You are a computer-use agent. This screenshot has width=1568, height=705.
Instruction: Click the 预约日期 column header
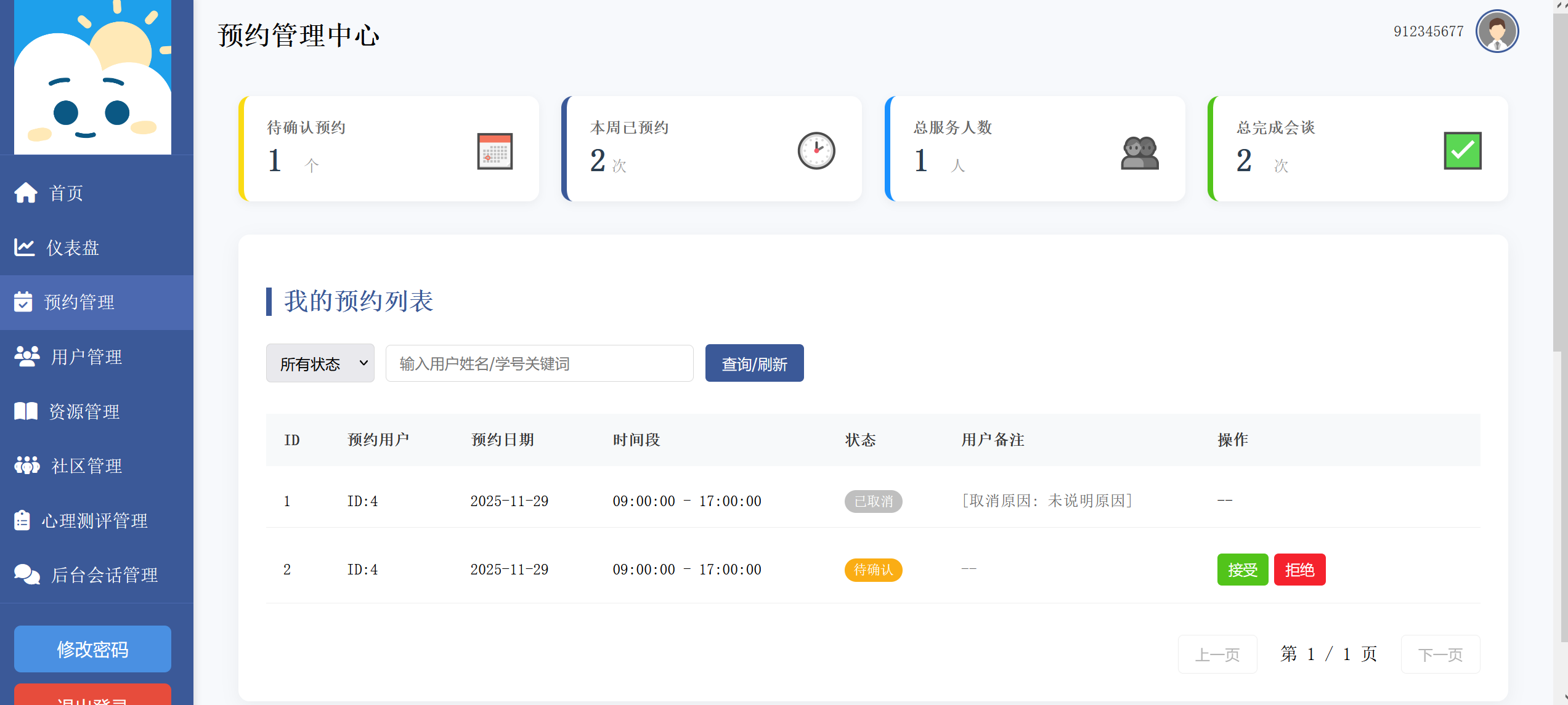coord(503,440)
